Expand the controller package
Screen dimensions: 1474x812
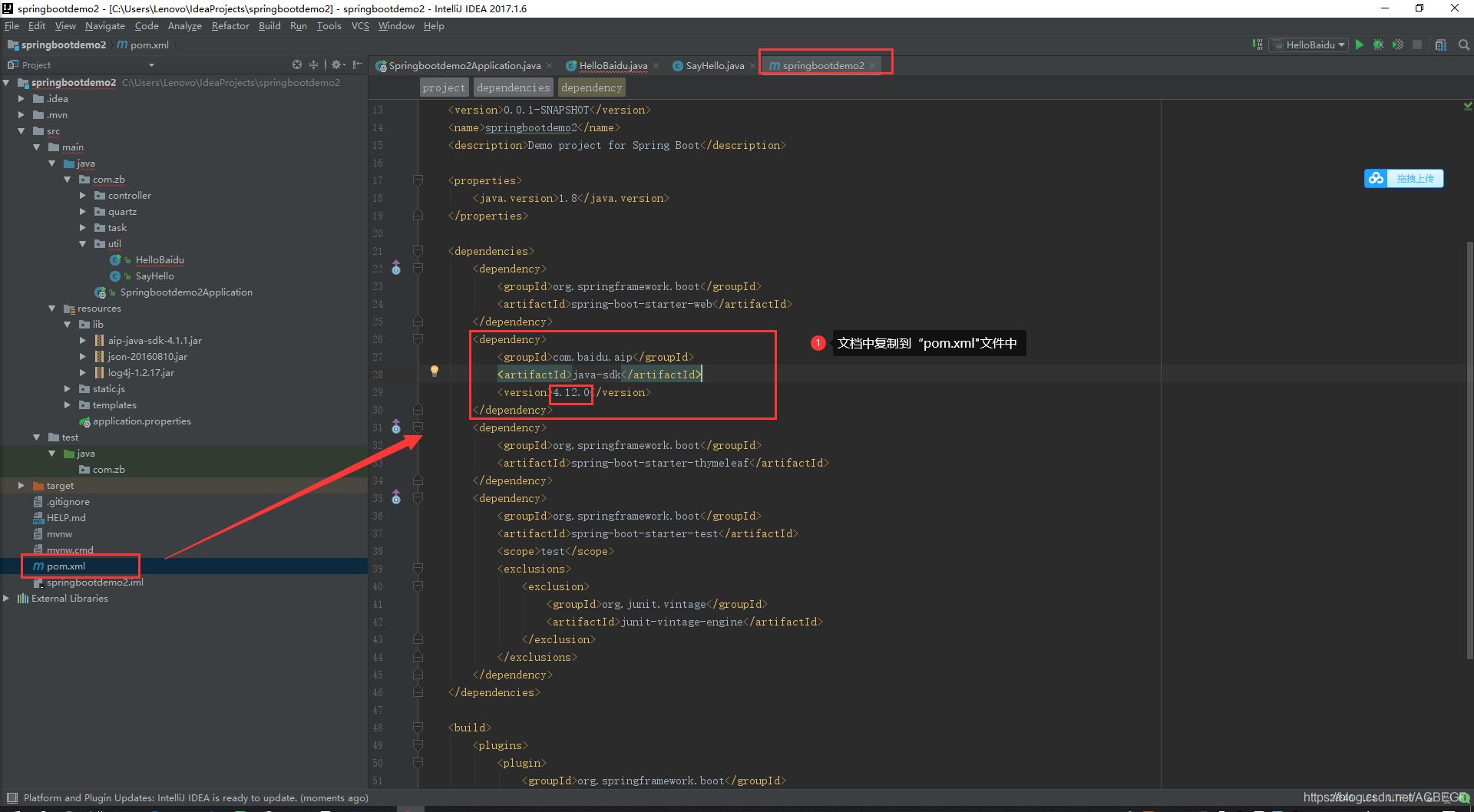(83, 196)
